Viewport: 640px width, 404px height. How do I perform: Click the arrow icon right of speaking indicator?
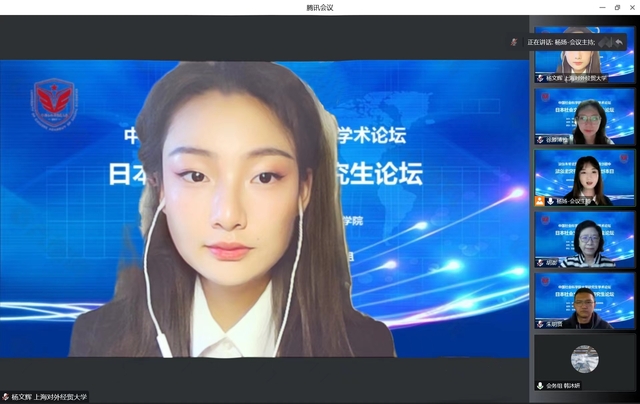[x=619, y=43]
